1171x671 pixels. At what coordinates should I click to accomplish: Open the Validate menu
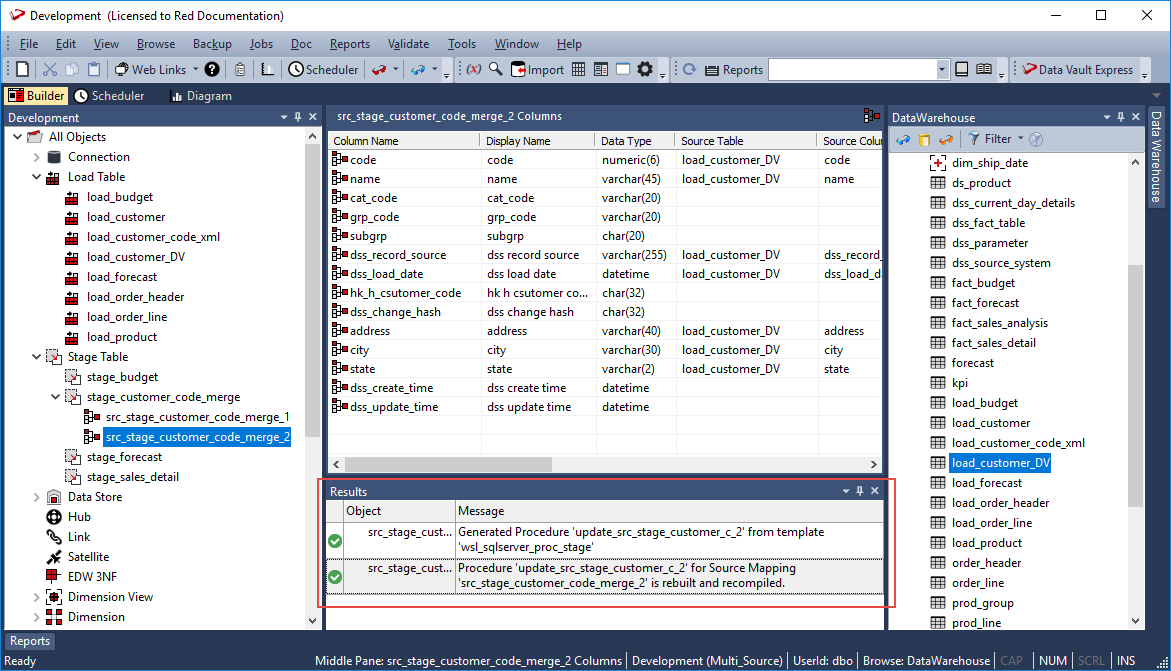408,44
